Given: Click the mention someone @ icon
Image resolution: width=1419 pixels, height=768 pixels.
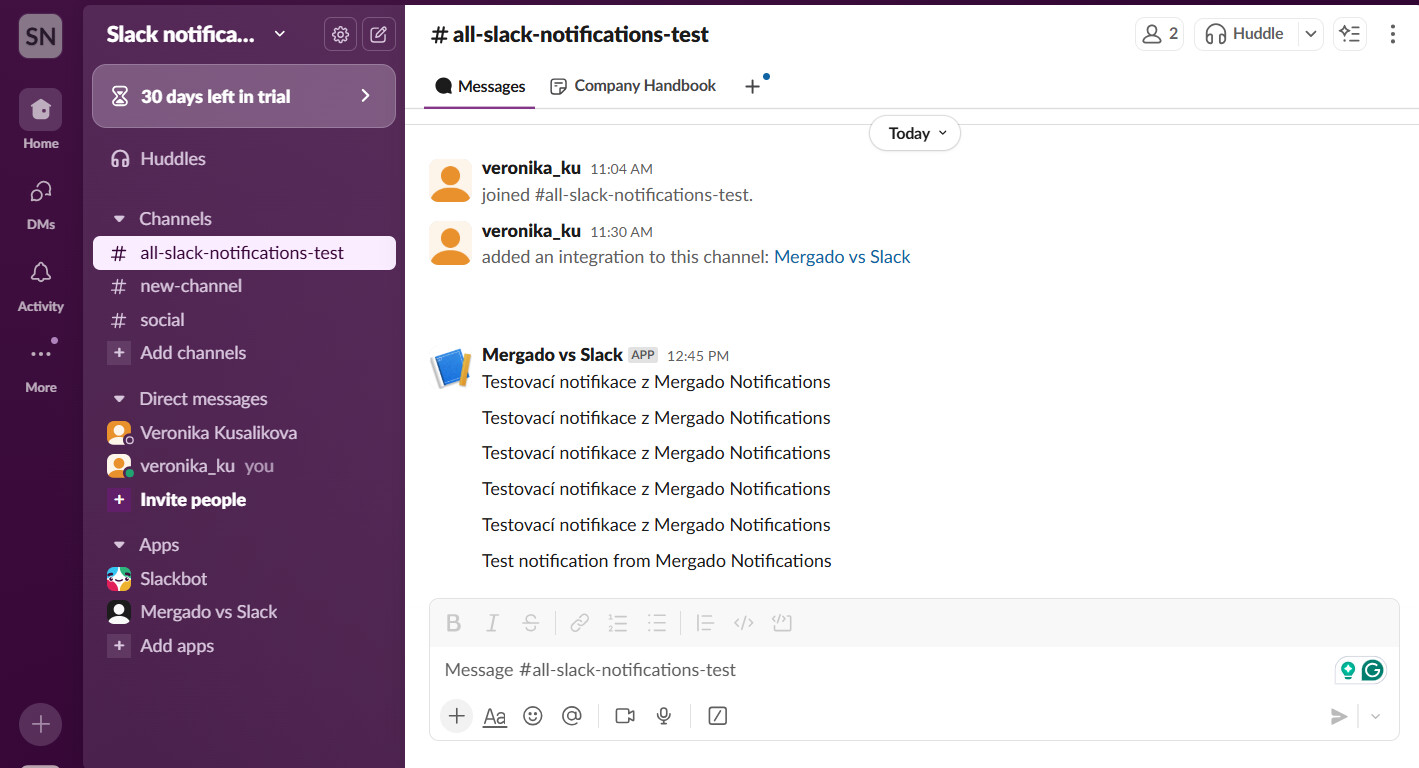Looking at the screenshot, I should (572, 716).
